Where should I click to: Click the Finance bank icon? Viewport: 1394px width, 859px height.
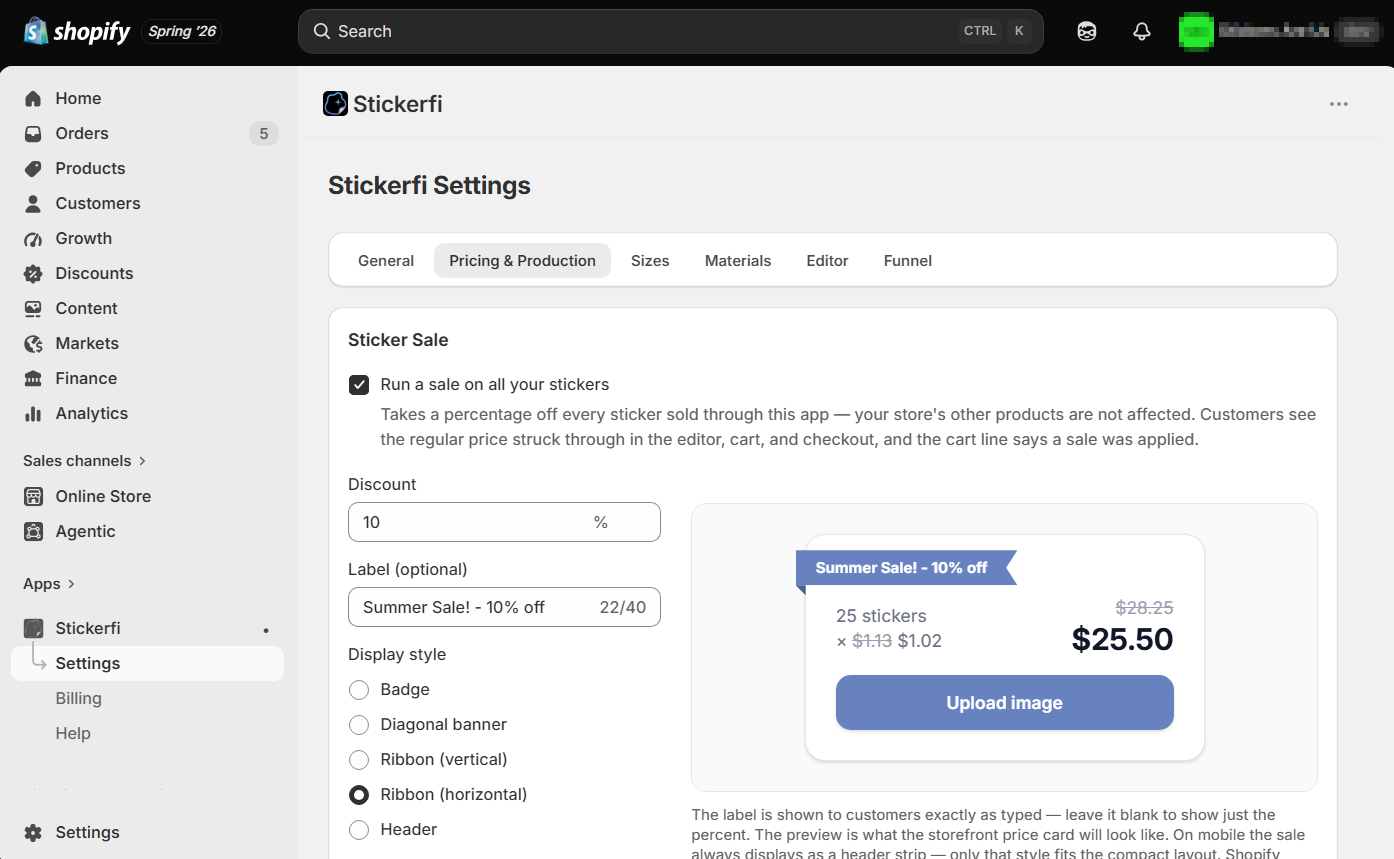(33, 378)
